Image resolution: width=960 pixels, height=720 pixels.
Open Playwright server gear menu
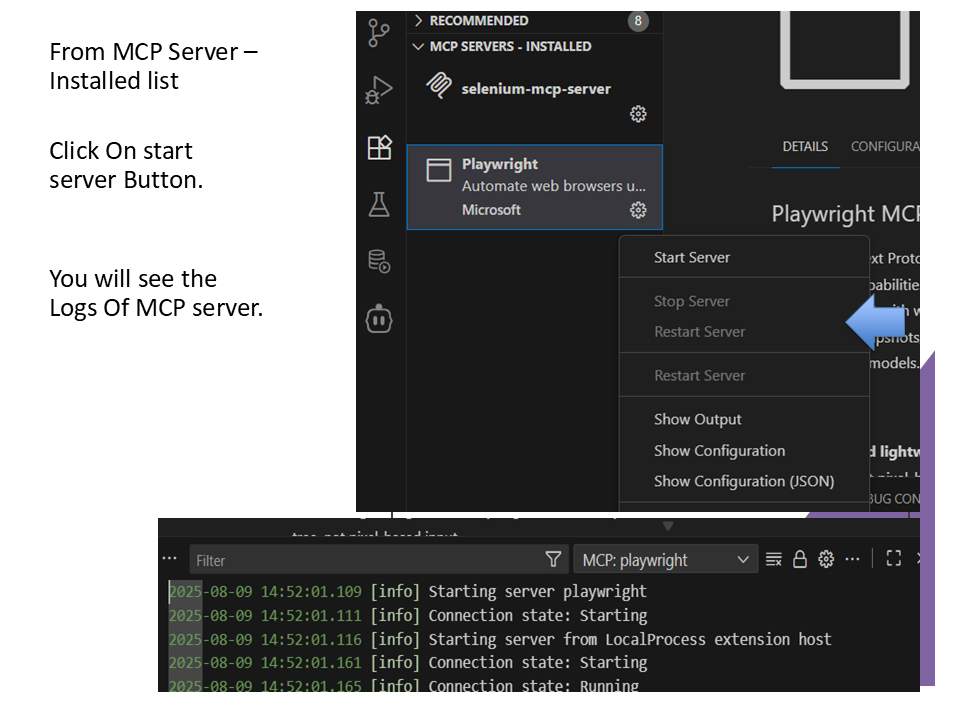pos(638,210)
